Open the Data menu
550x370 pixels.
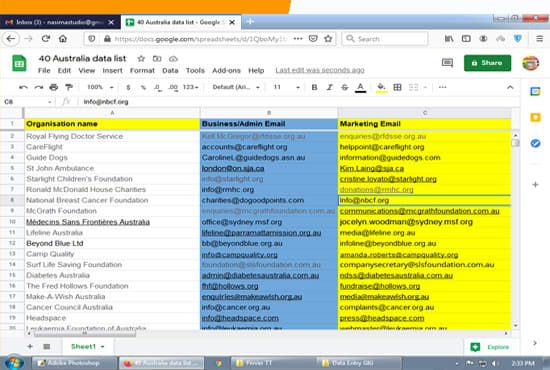click(x=170, y=70)
